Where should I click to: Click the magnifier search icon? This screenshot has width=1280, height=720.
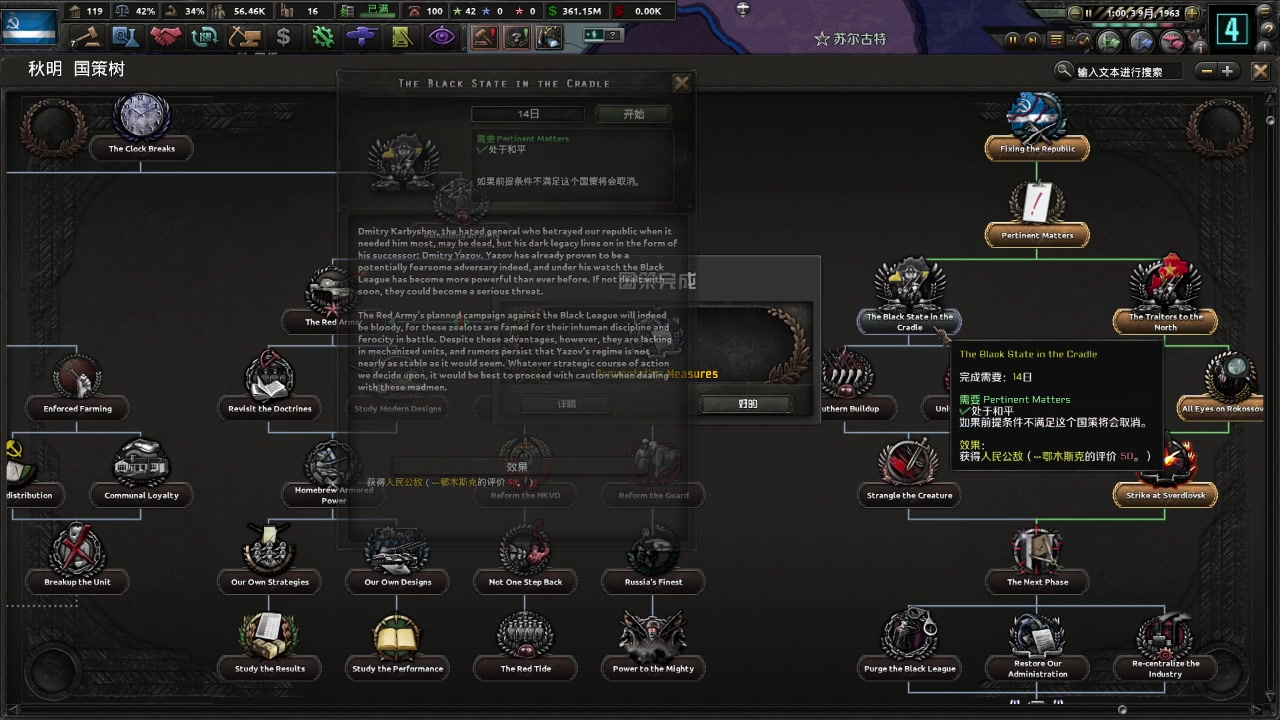(1064, 70)
